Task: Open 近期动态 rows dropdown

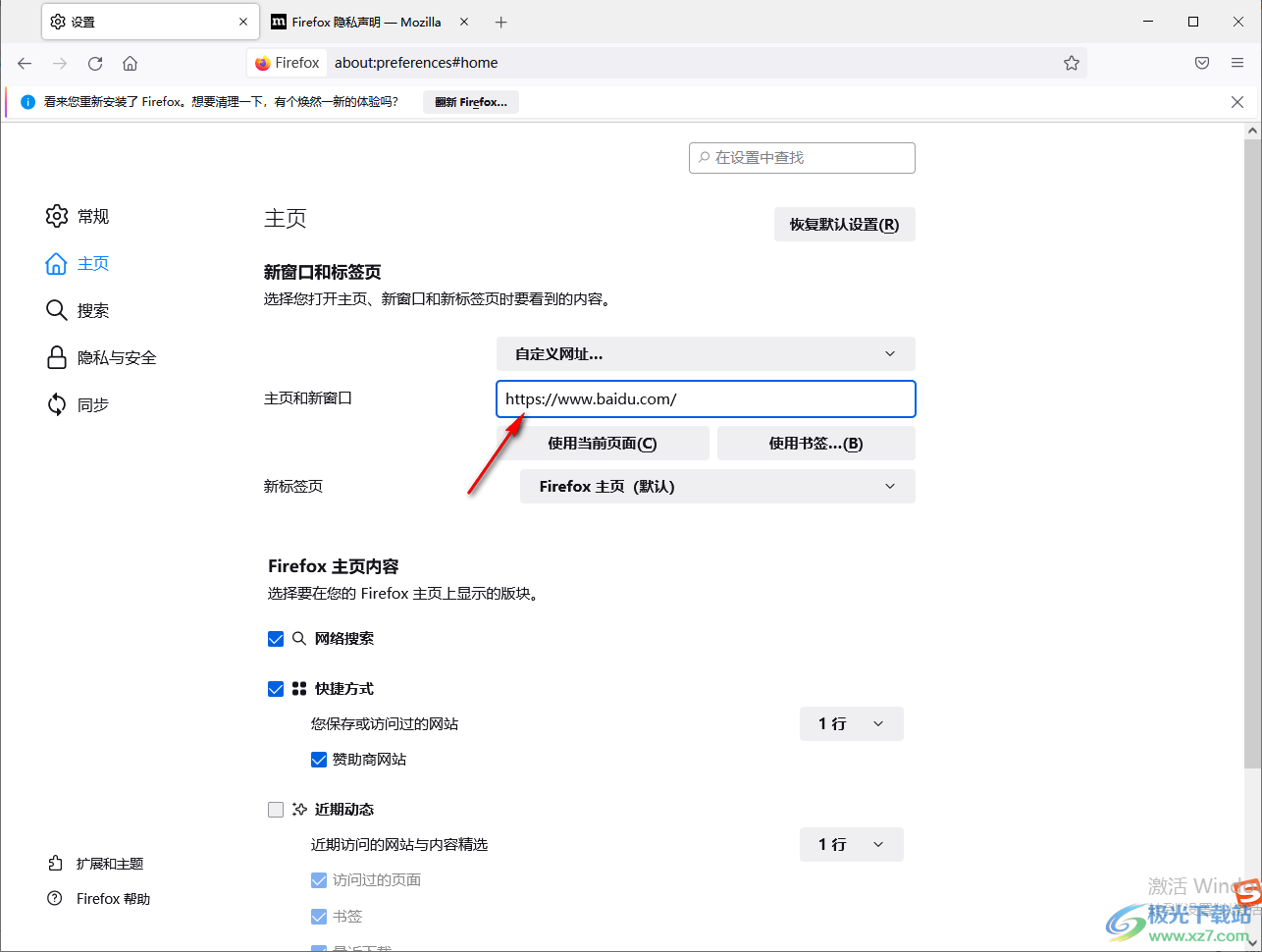Action: pyautogui.click(x=852, y=845)
